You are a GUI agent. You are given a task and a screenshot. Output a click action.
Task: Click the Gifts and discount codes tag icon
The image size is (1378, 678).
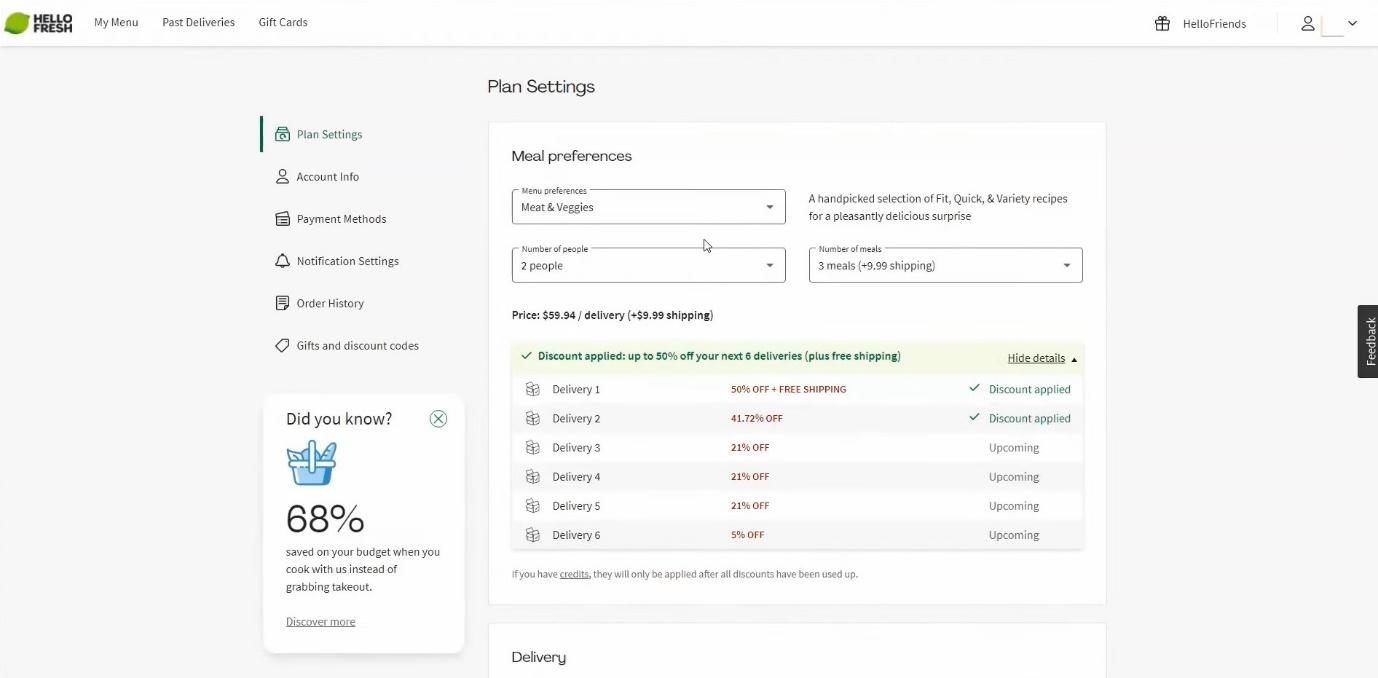pyautogui.click(x=282, y=346)
